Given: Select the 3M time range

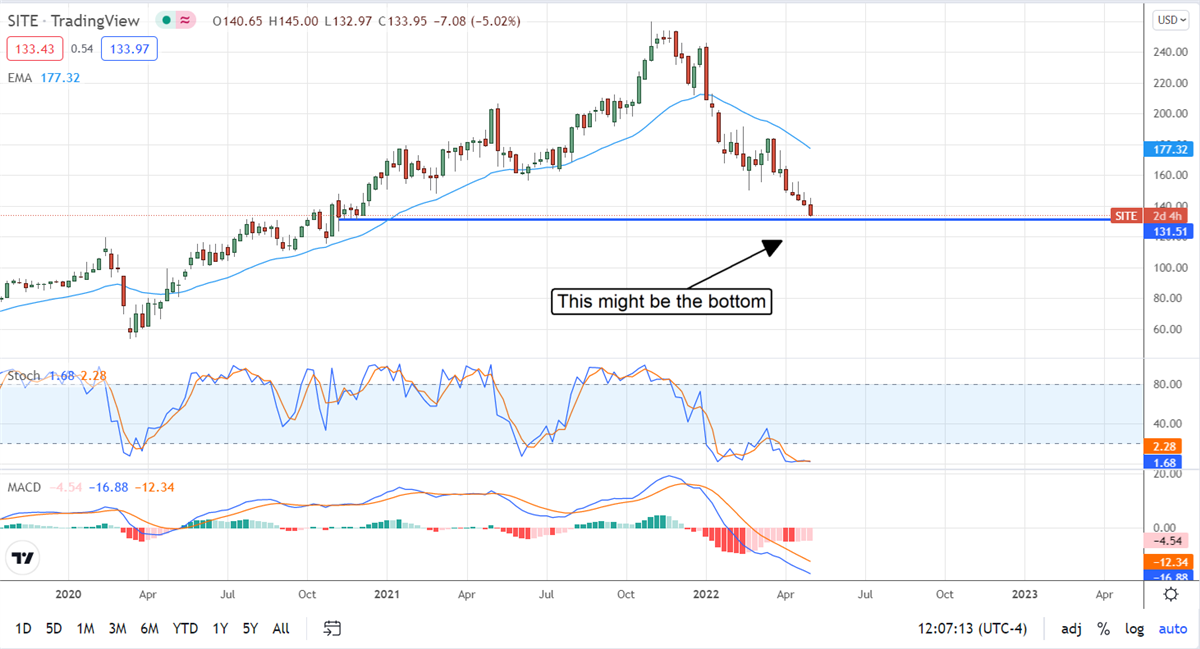Looking at the screenshot, I should [x=117, y=628].
